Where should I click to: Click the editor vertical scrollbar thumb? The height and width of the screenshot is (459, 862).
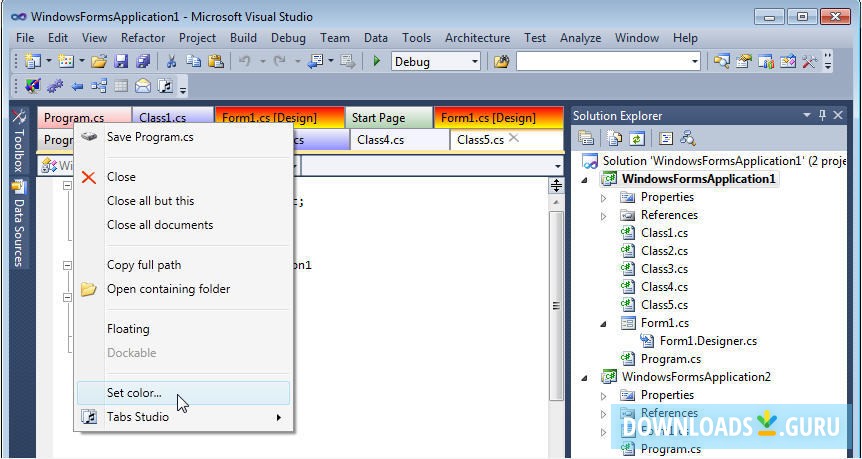(556, 306)
